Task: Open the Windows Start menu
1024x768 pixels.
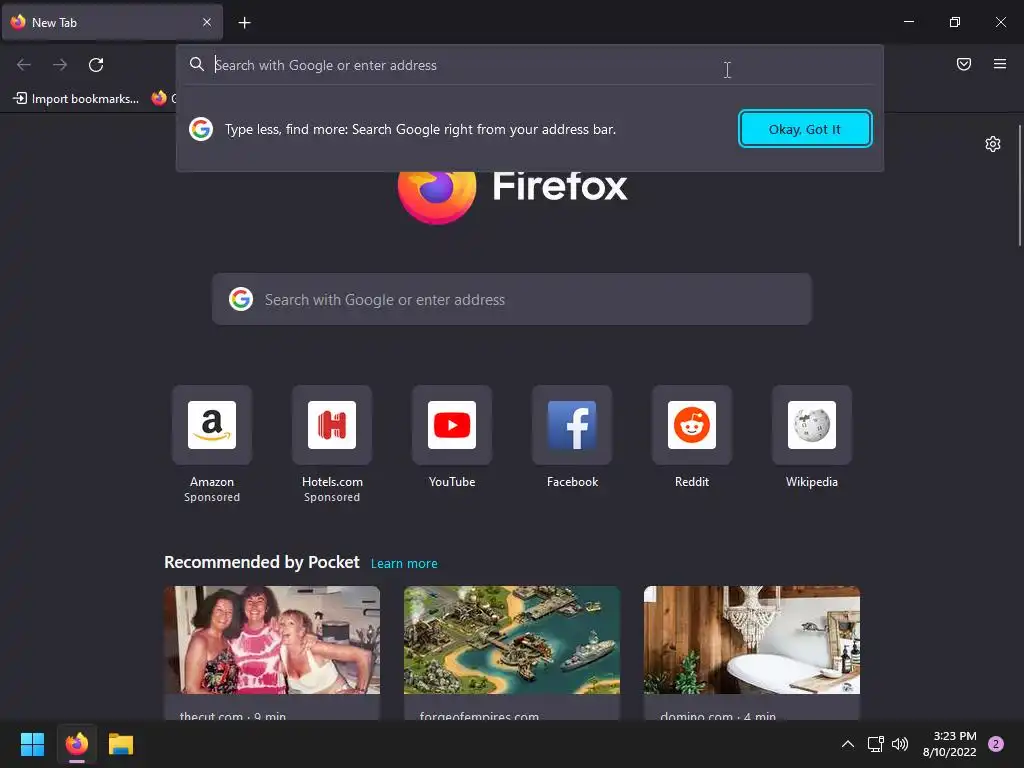Action: (x=32, y=744)
